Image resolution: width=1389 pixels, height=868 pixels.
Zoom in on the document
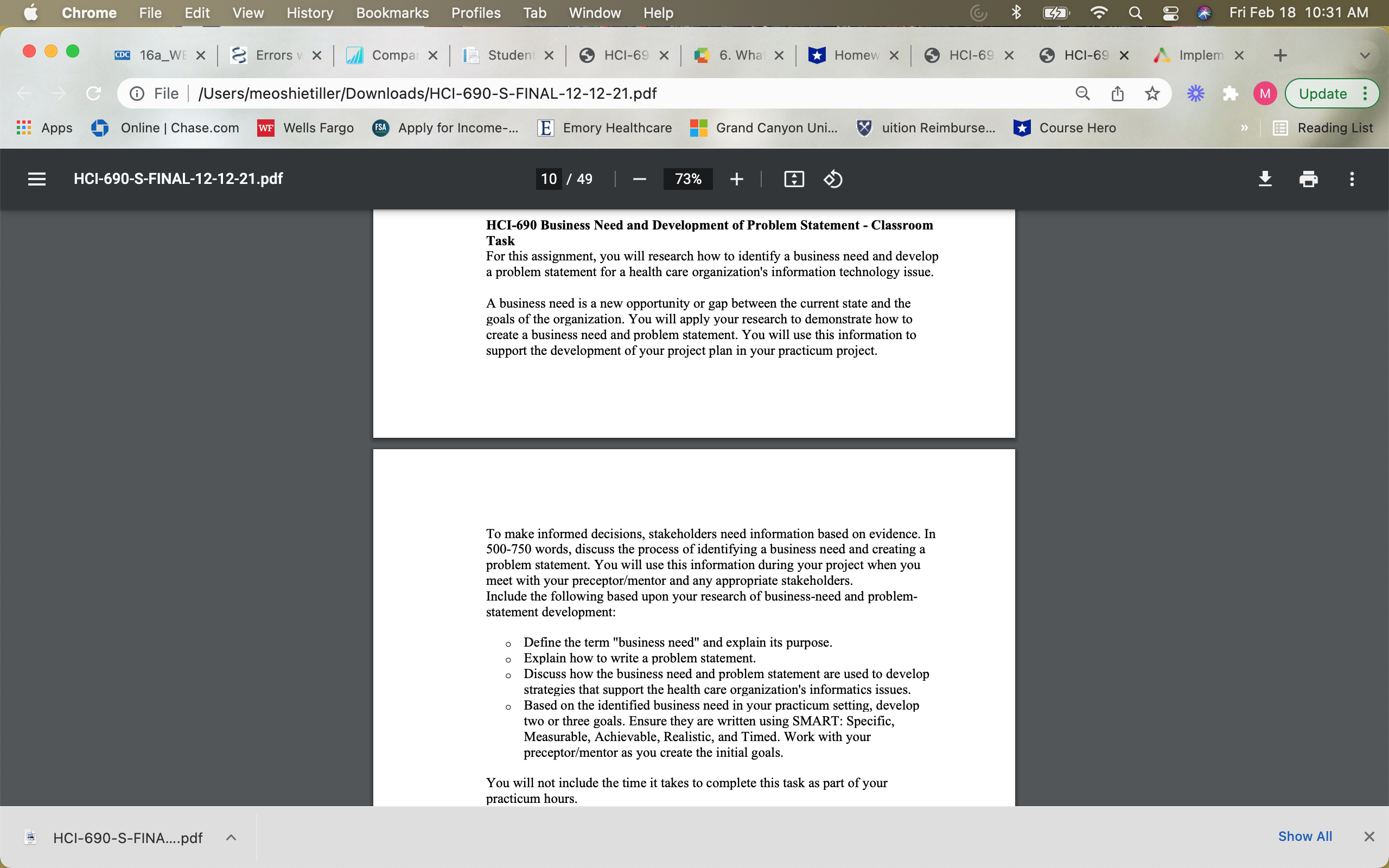click(736, 179)
